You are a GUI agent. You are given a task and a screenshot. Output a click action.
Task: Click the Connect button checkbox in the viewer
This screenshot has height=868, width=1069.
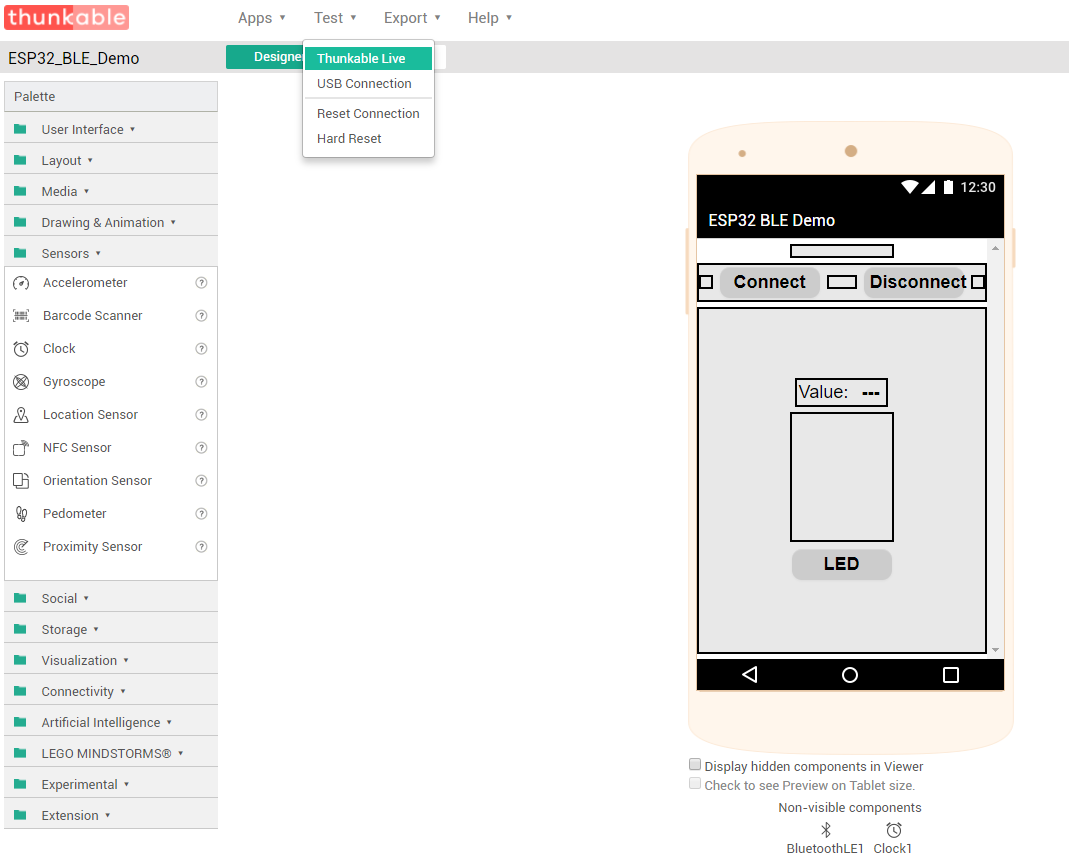[x=704, y=283]
